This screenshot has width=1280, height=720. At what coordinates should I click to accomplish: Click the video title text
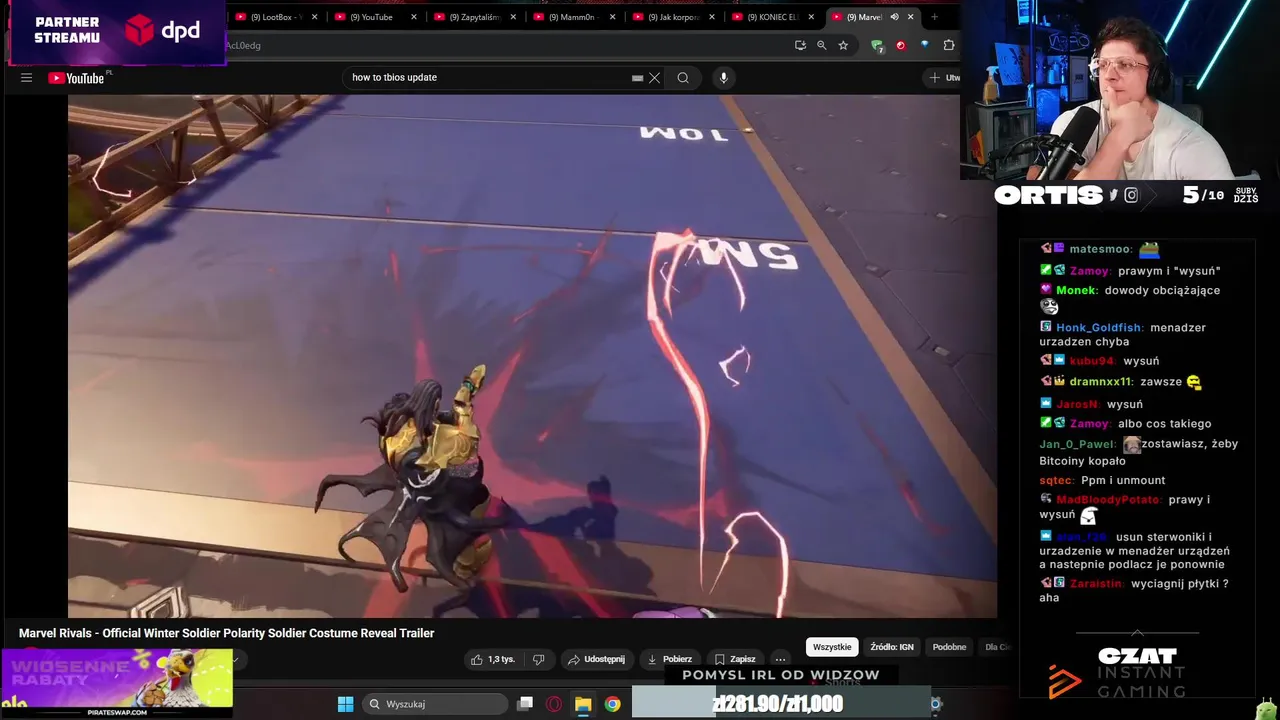(x=227, y=633)
